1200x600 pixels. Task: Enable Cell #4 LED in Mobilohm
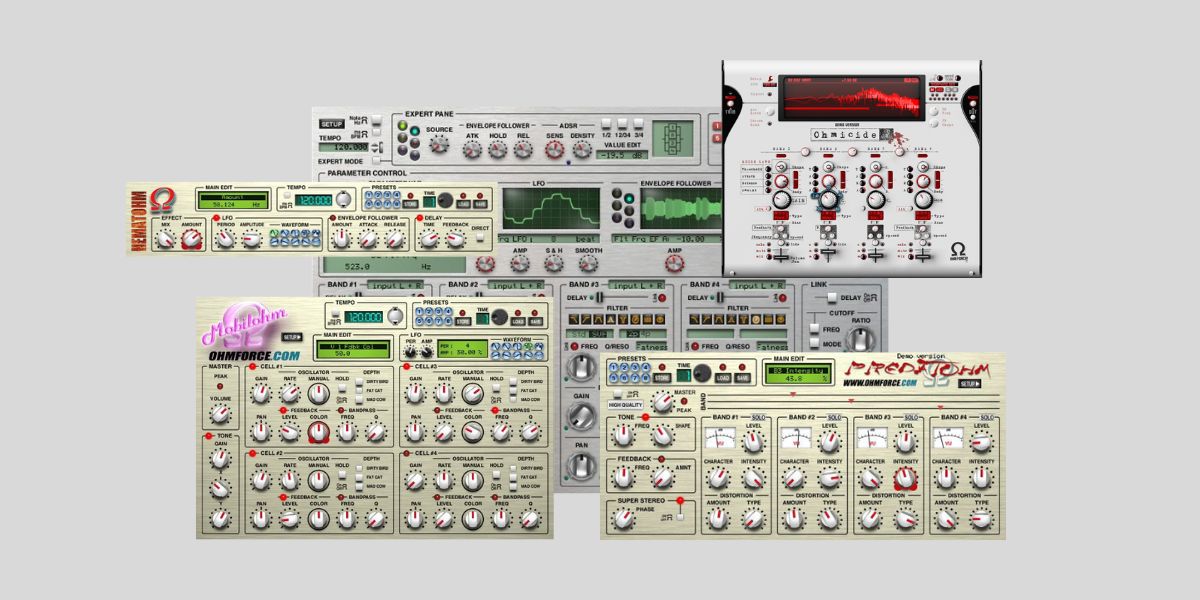[407, 453]
